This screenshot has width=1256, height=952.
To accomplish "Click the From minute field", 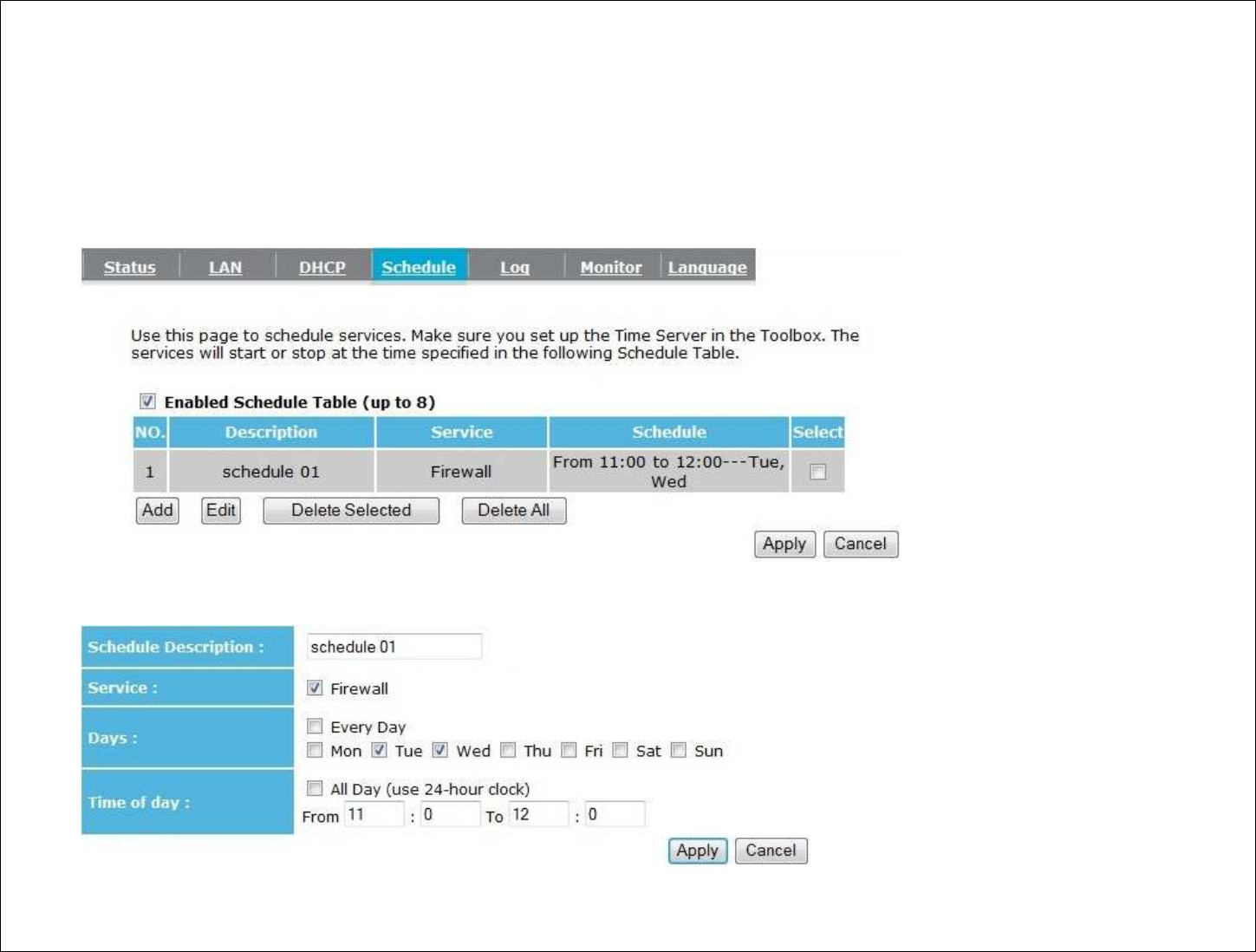I will (450, 814).
